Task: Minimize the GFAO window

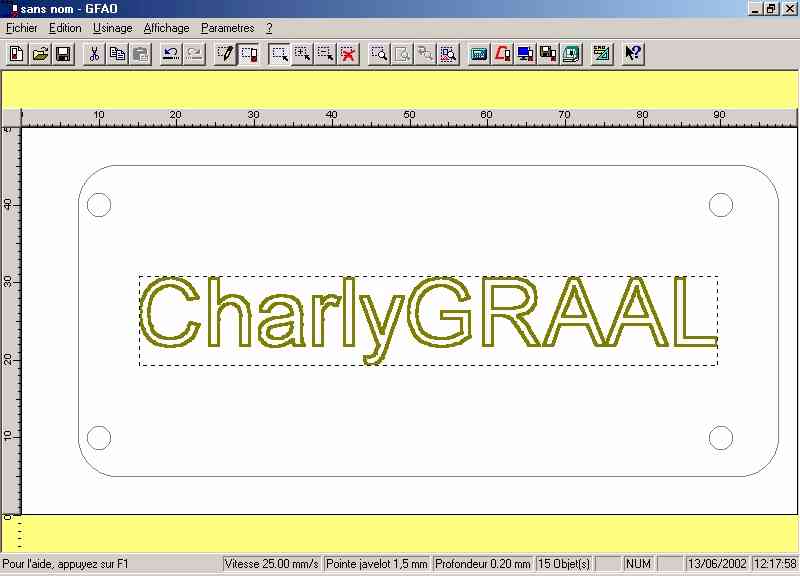Action: coord(755,9)
